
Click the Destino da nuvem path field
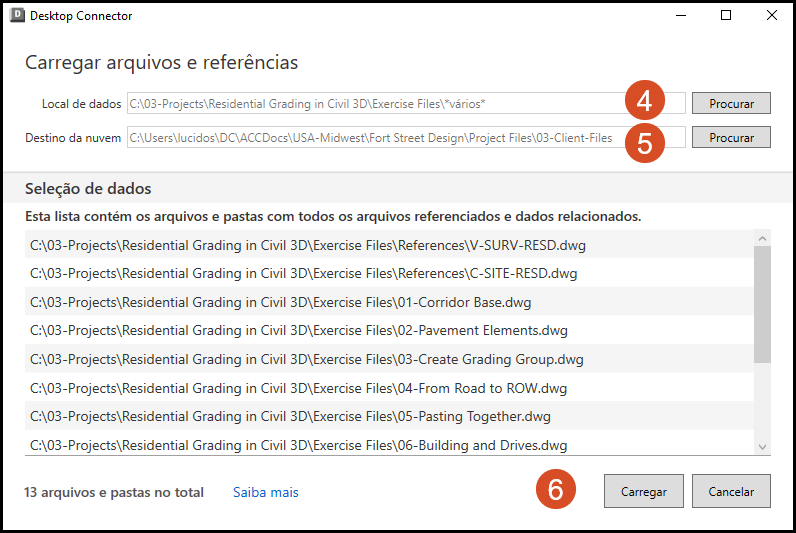[x=370, y=137]
